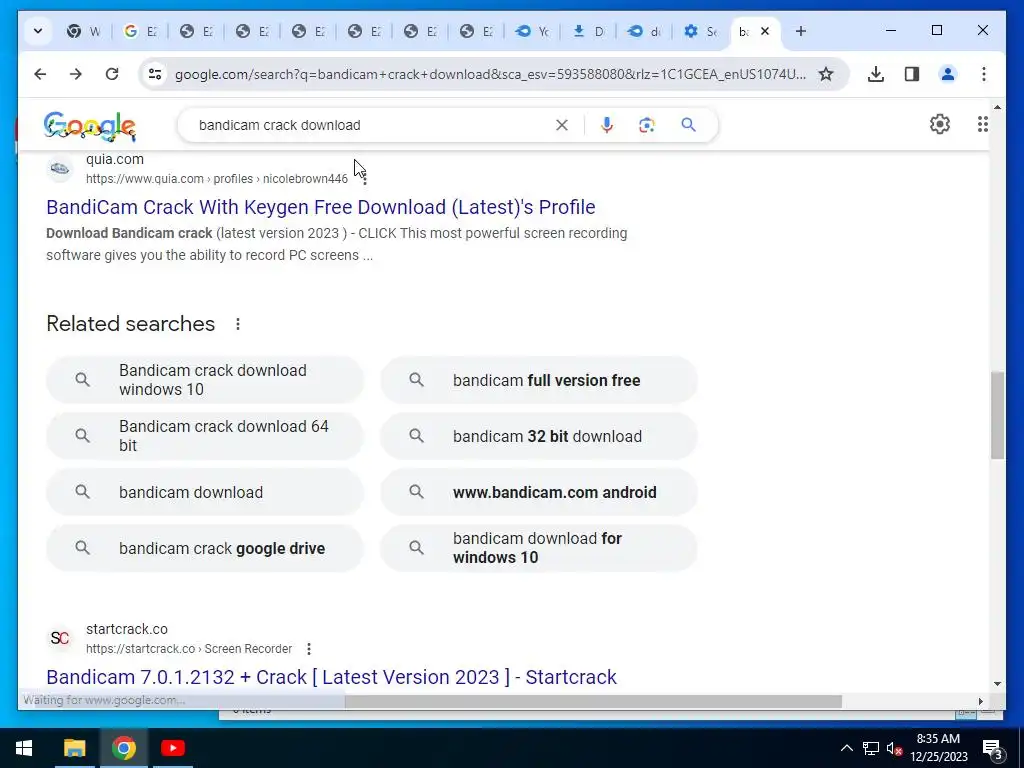Open Bandicam 7.0.1.2132 + Crack Startcrack link
1024x768 pixels.
[x=331, y=677]
